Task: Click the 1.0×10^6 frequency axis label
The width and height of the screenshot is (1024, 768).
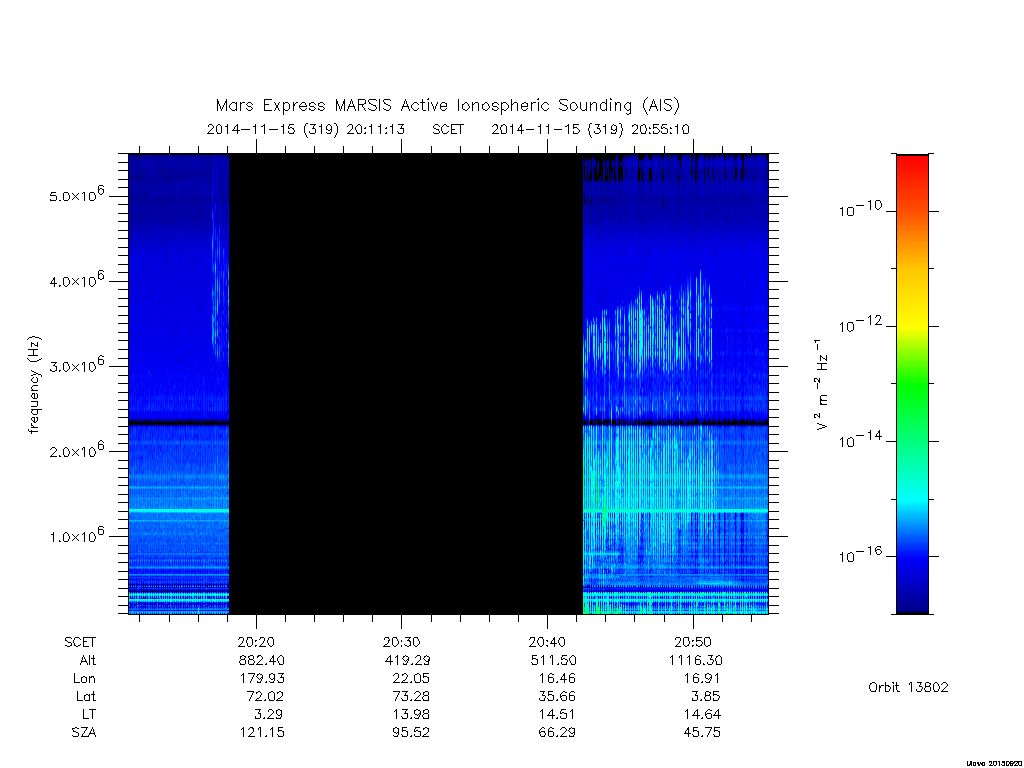Action: 76,535
